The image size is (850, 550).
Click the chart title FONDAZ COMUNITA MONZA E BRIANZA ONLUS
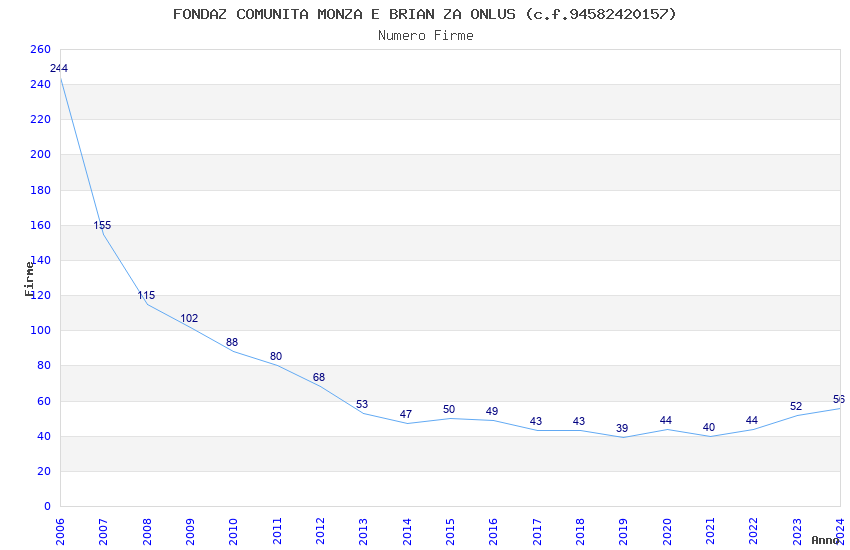[x=425, y=14]
